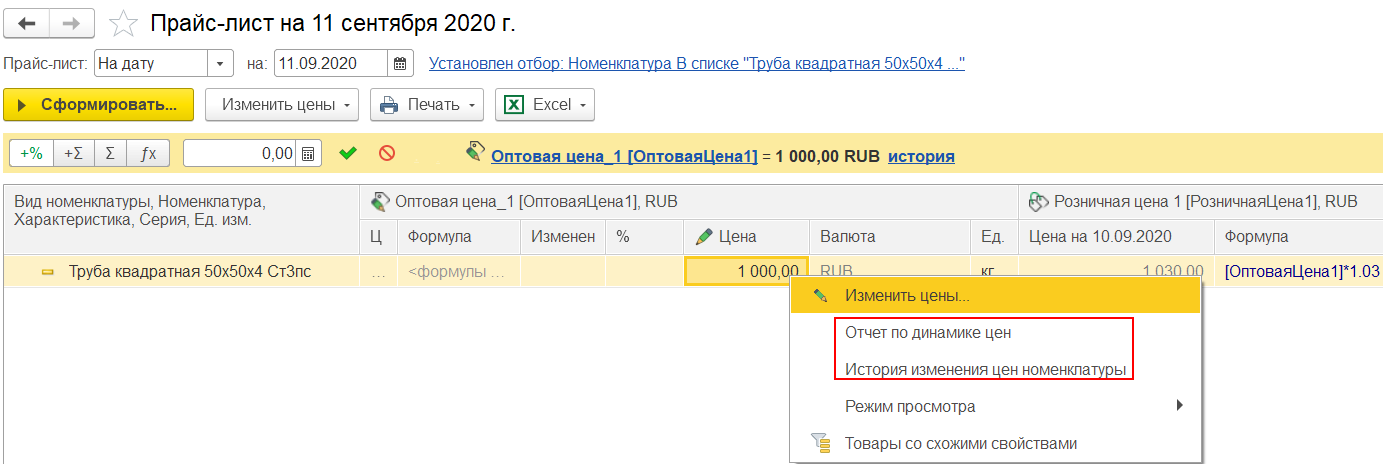The image size is (1383, 464).
Task: Click the Цена на 10.09.2020 column header
Action: (x=1115, y=237)
